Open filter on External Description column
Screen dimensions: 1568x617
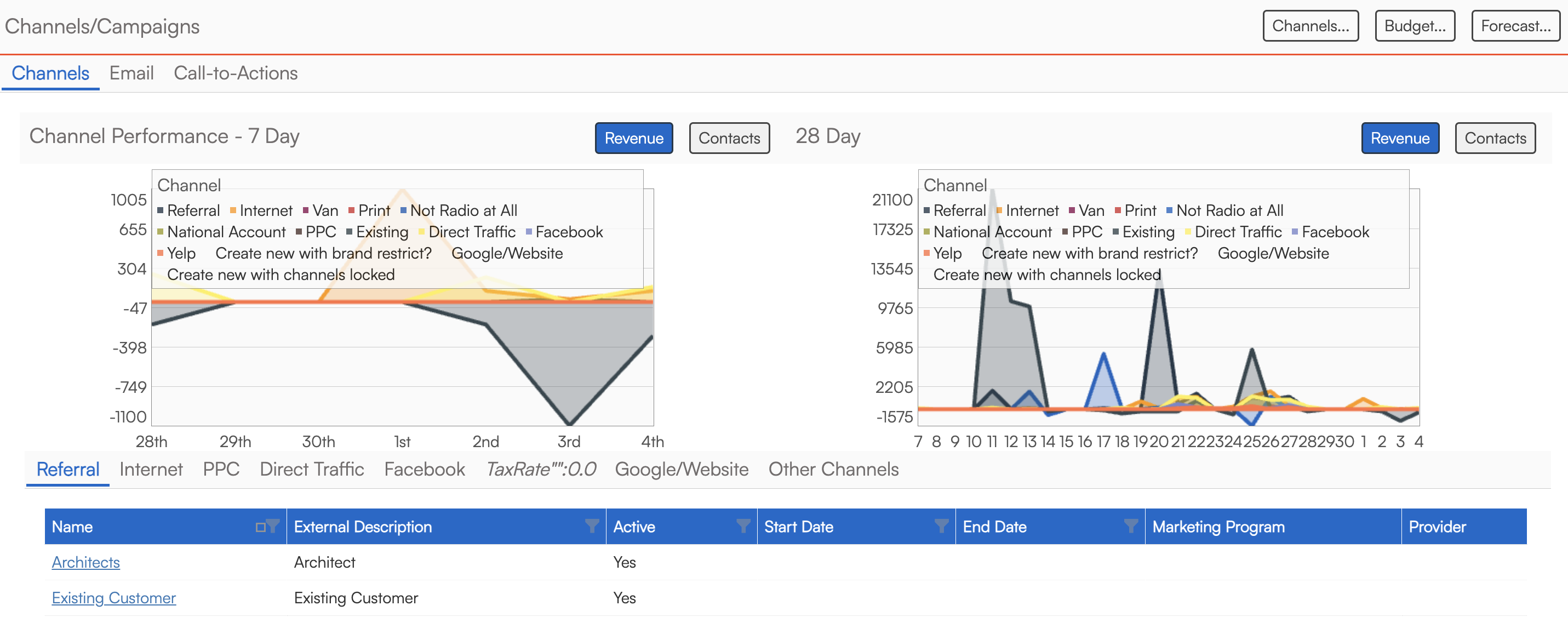(x=591, y=525)
